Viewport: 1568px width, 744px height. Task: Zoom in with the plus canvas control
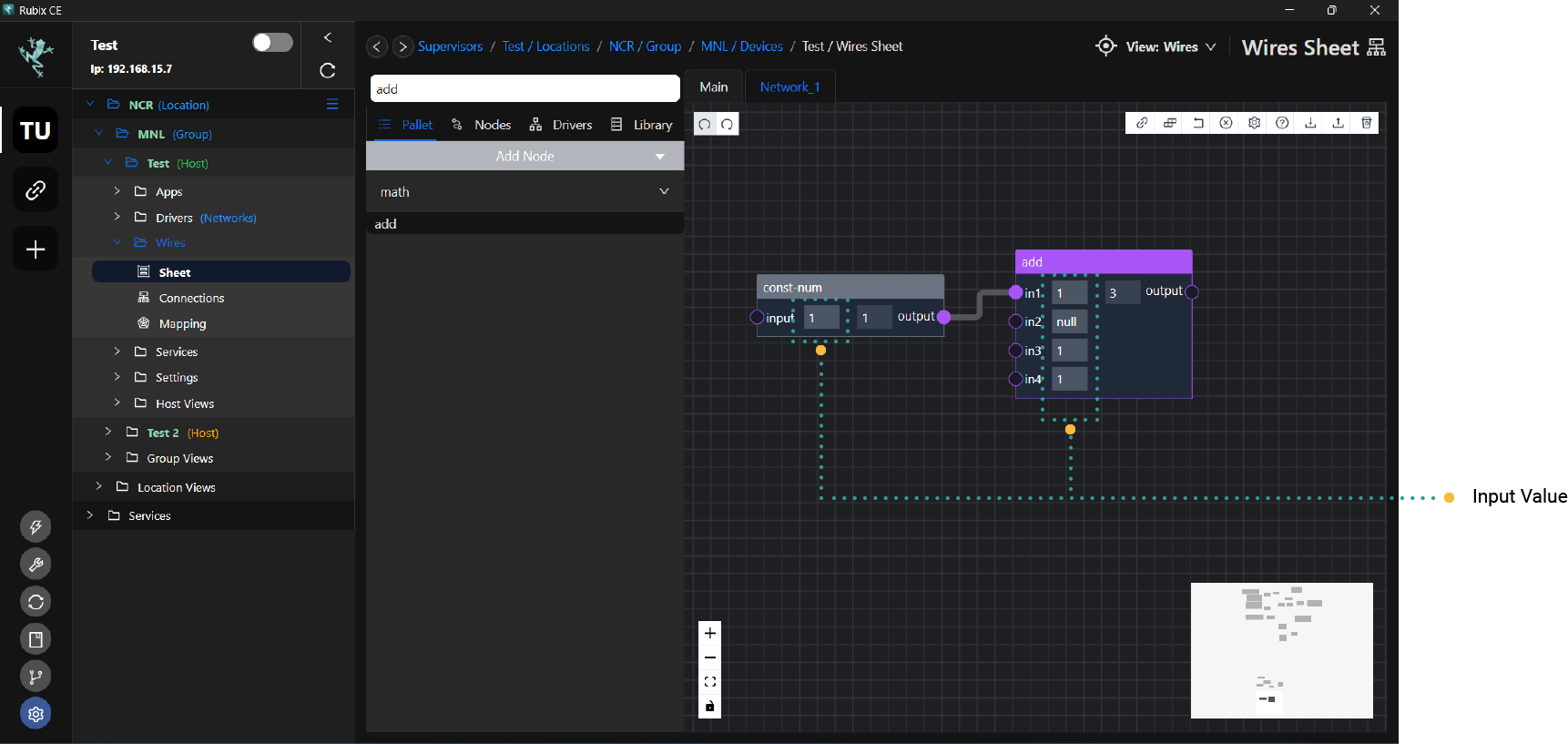tap(710, 633)
